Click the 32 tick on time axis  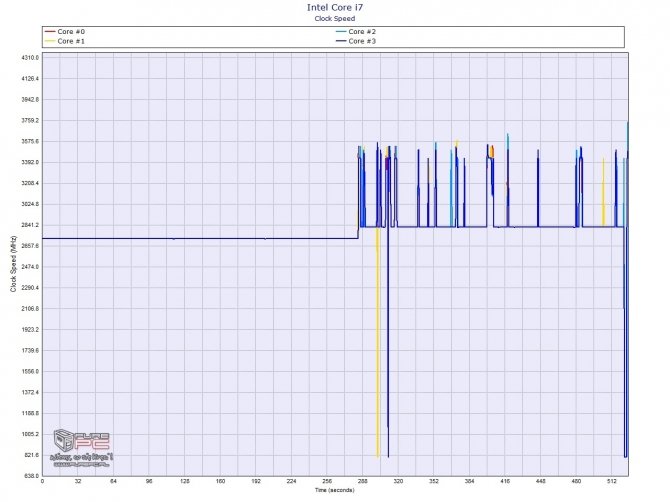pos(78,481)
